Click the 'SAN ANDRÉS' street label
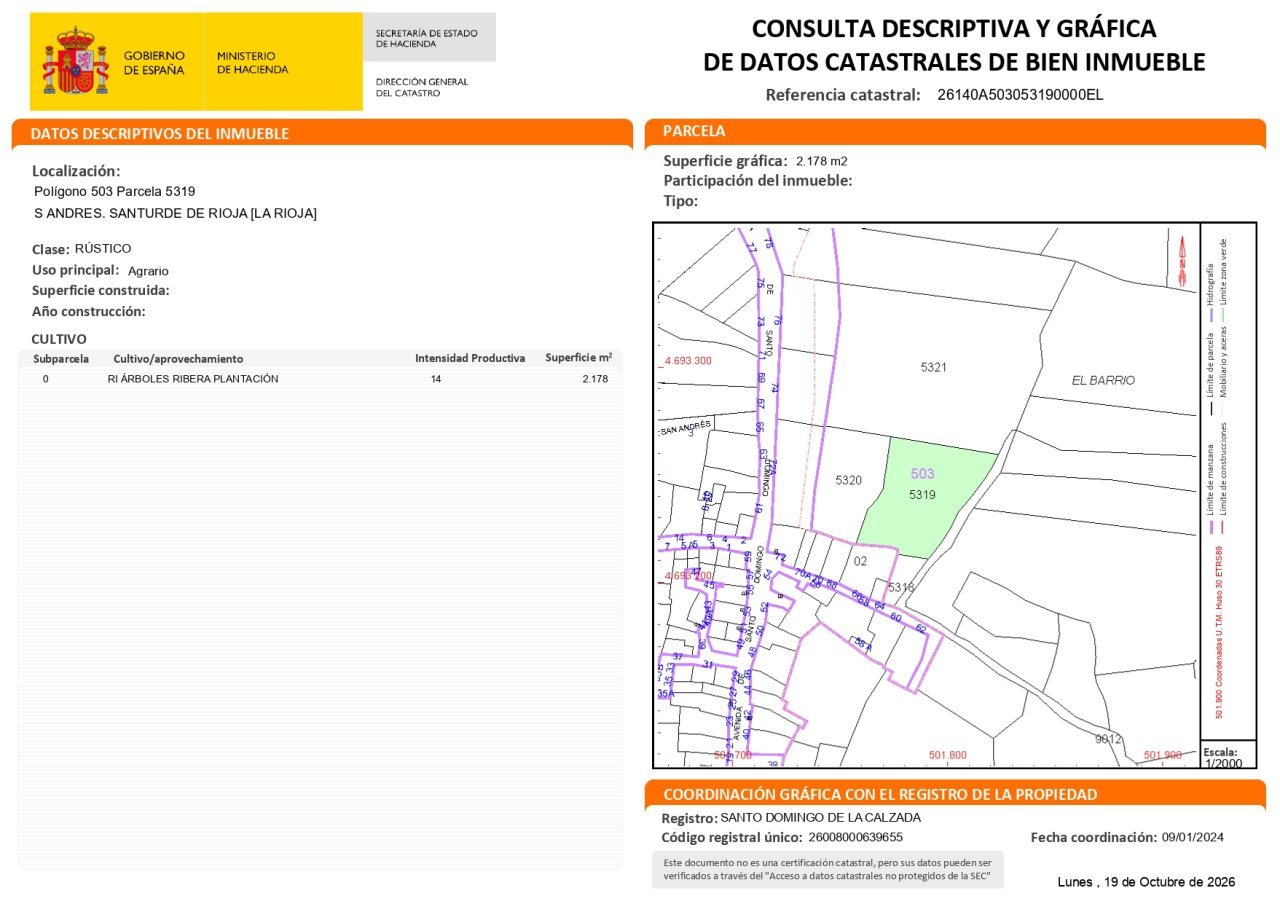Viewport: 1280px width, 904px height. tap(686, 427)
